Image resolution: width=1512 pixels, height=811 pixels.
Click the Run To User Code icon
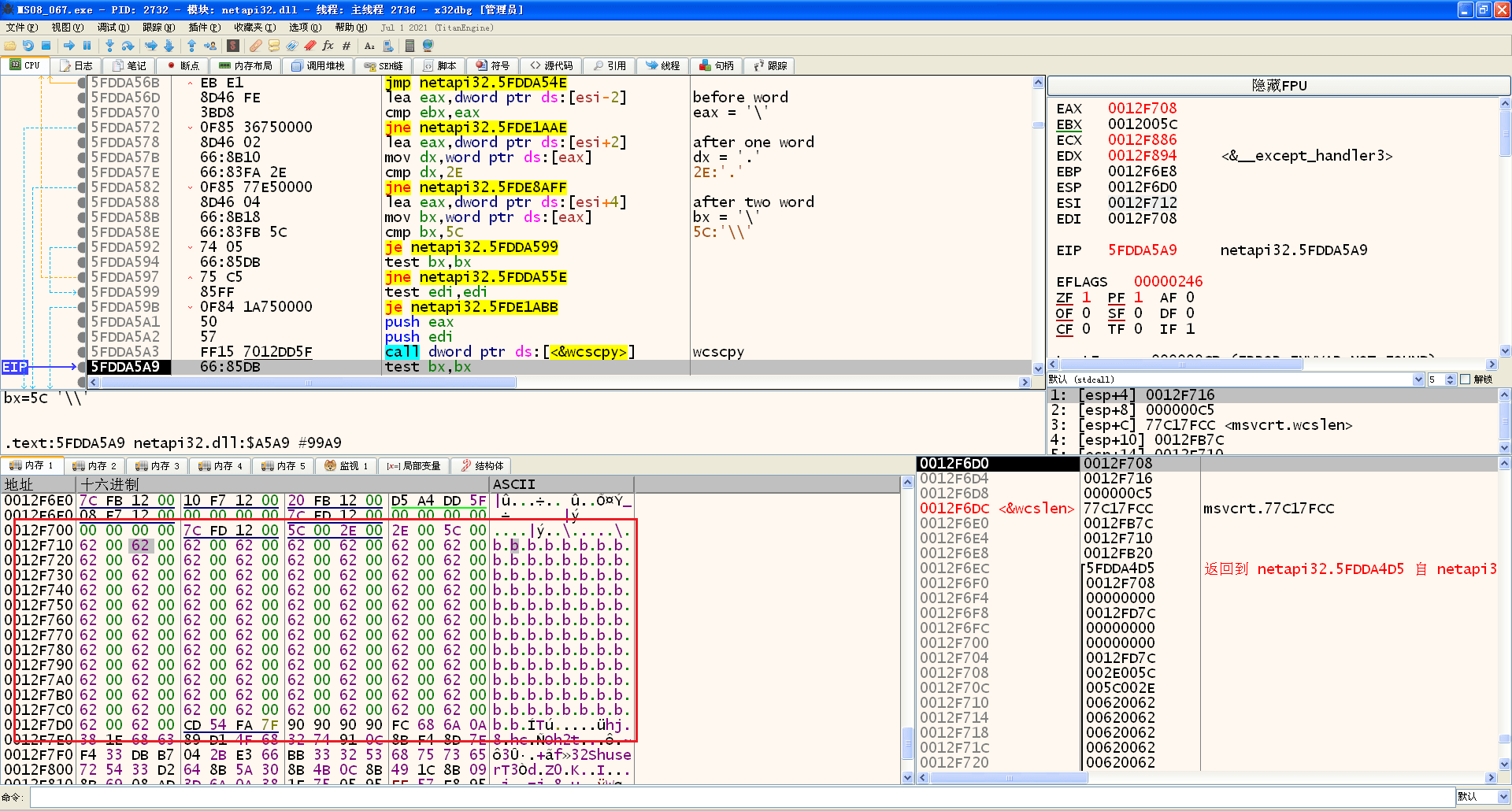tap(210, 46)
